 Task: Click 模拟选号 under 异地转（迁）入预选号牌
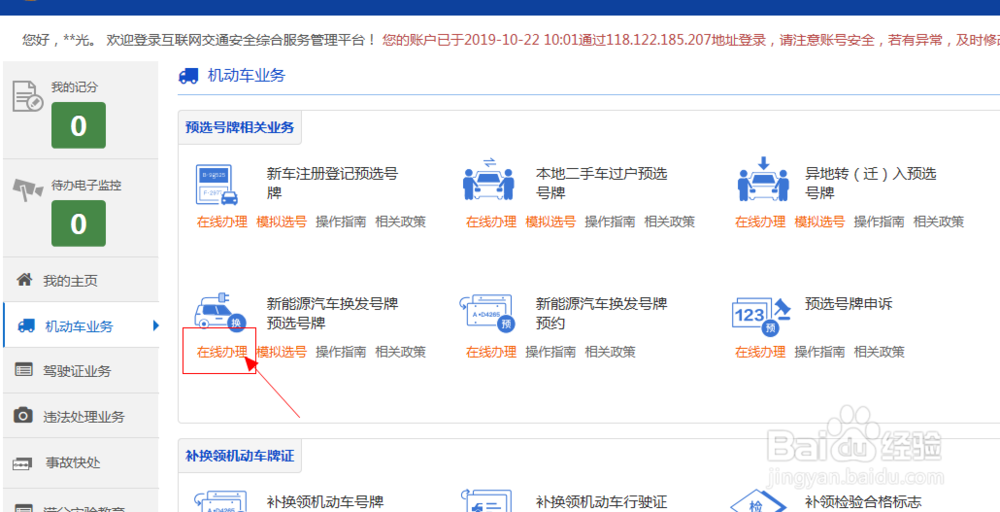[820, 222]
